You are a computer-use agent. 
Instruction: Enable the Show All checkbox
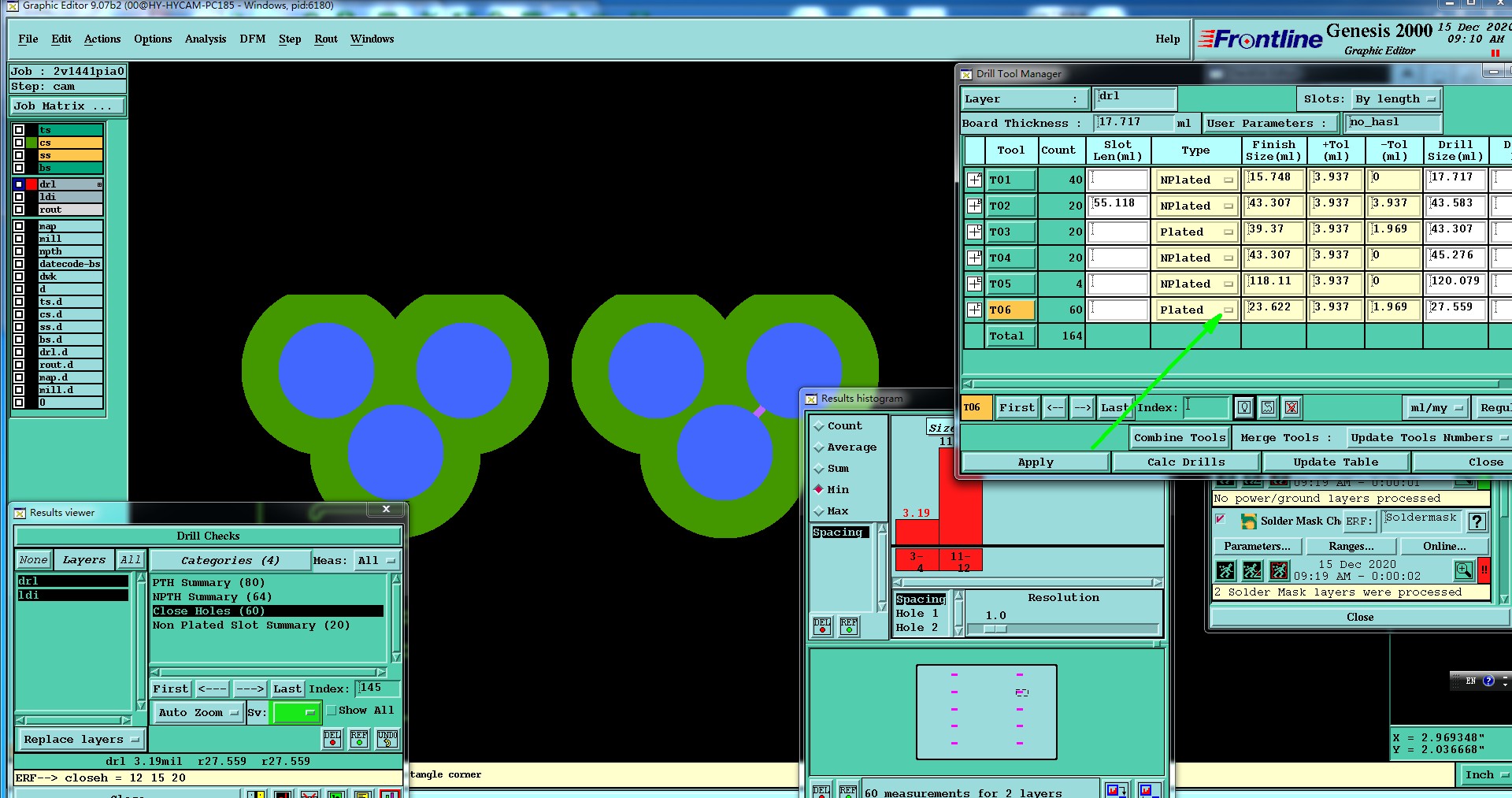point(332,710)
